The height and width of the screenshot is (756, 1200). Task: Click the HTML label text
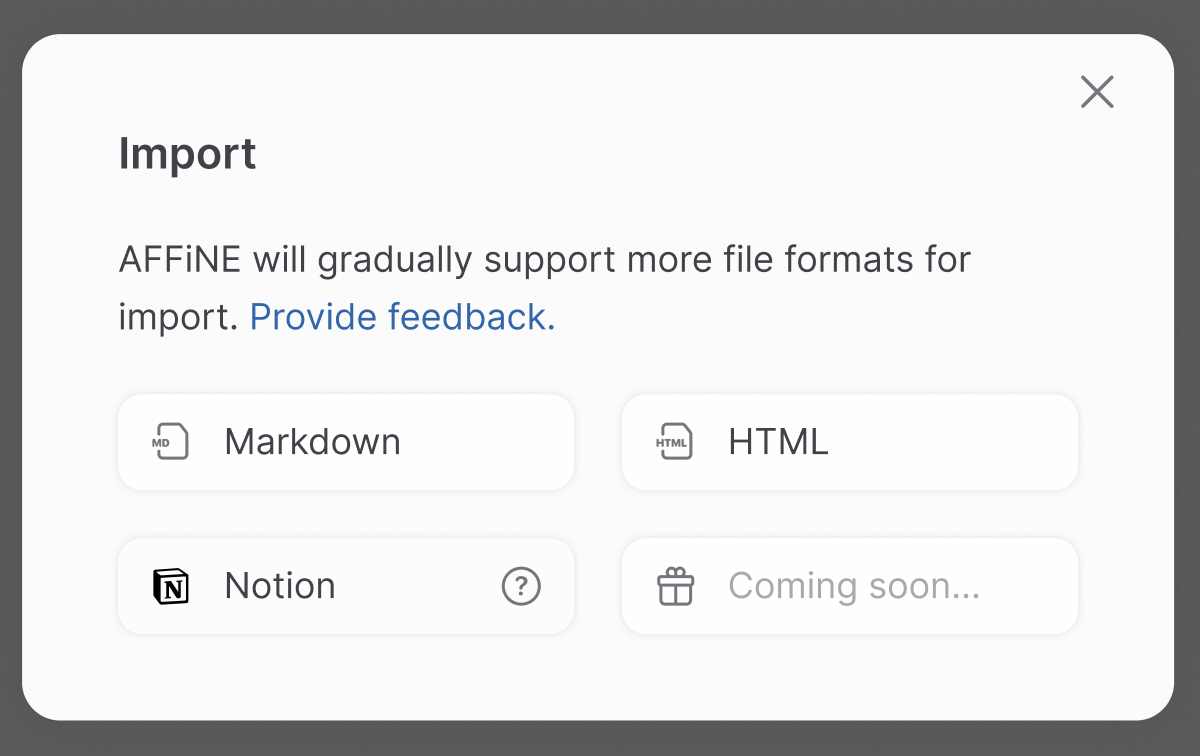pyautogui.click(x=778, y=441)
